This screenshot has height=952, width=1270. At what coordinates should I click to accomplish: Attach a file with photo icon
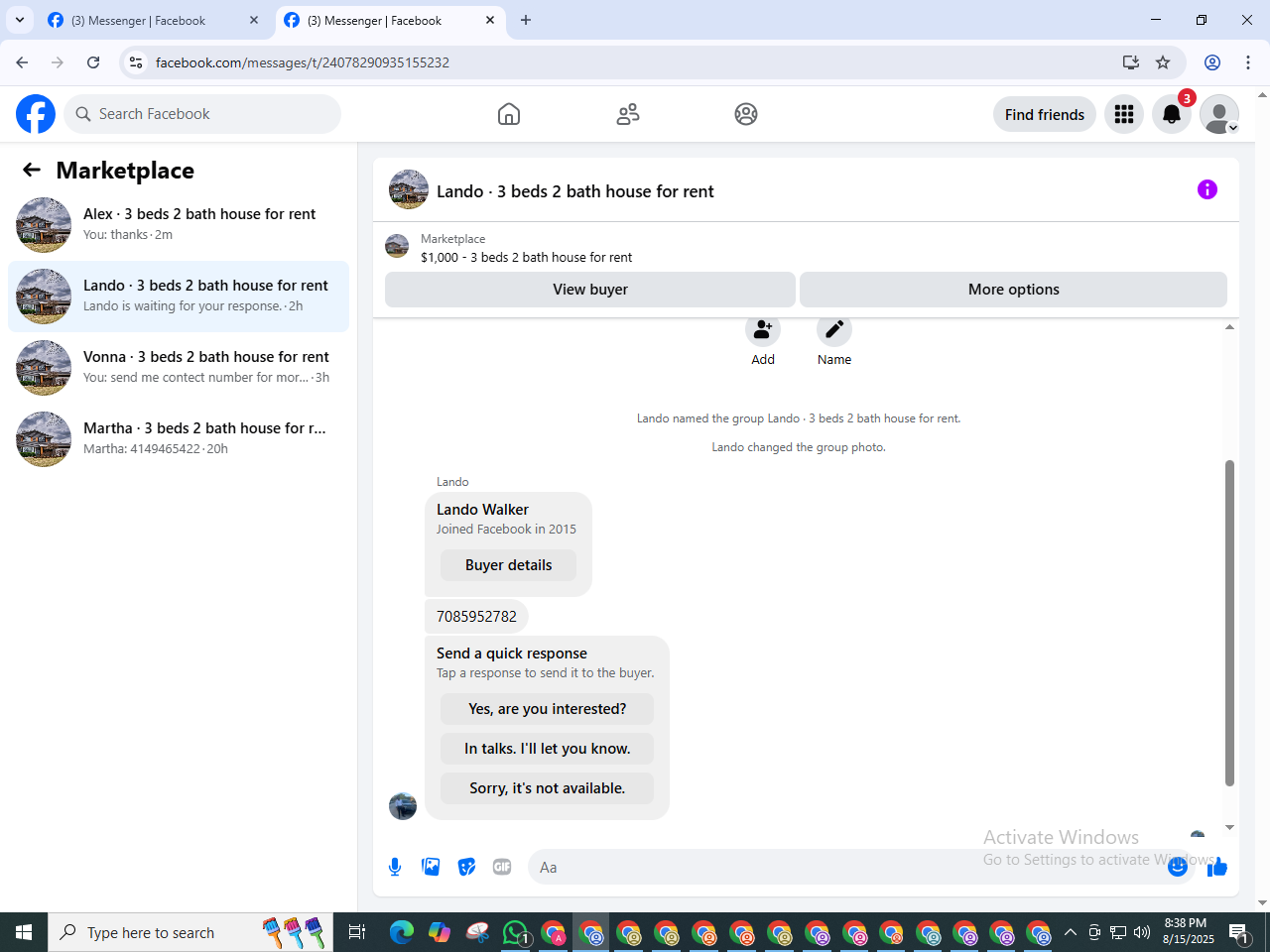pos(431,867)
